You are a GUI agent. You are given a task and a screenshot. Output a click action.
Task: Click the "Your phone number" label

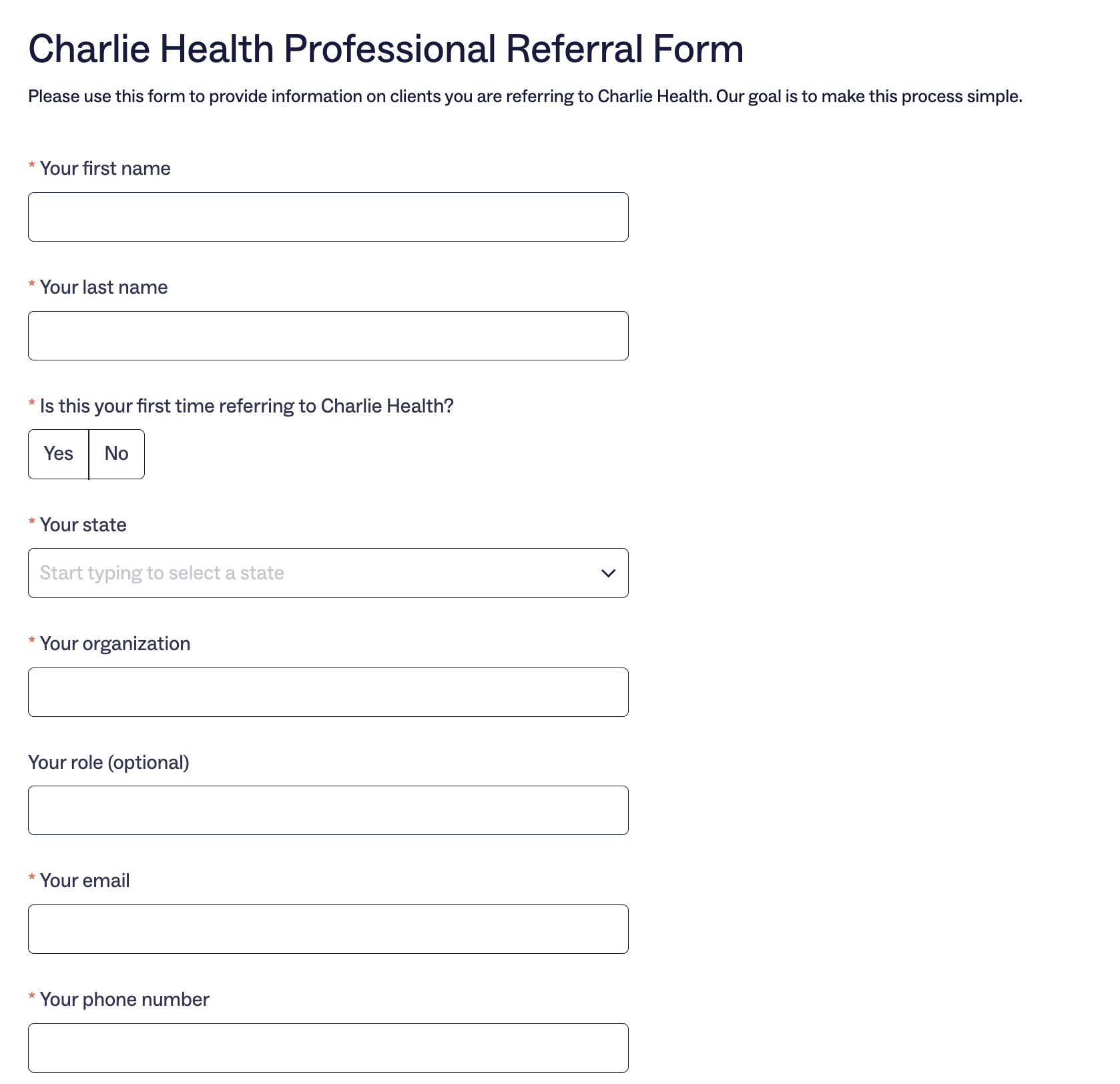point(124,999)
